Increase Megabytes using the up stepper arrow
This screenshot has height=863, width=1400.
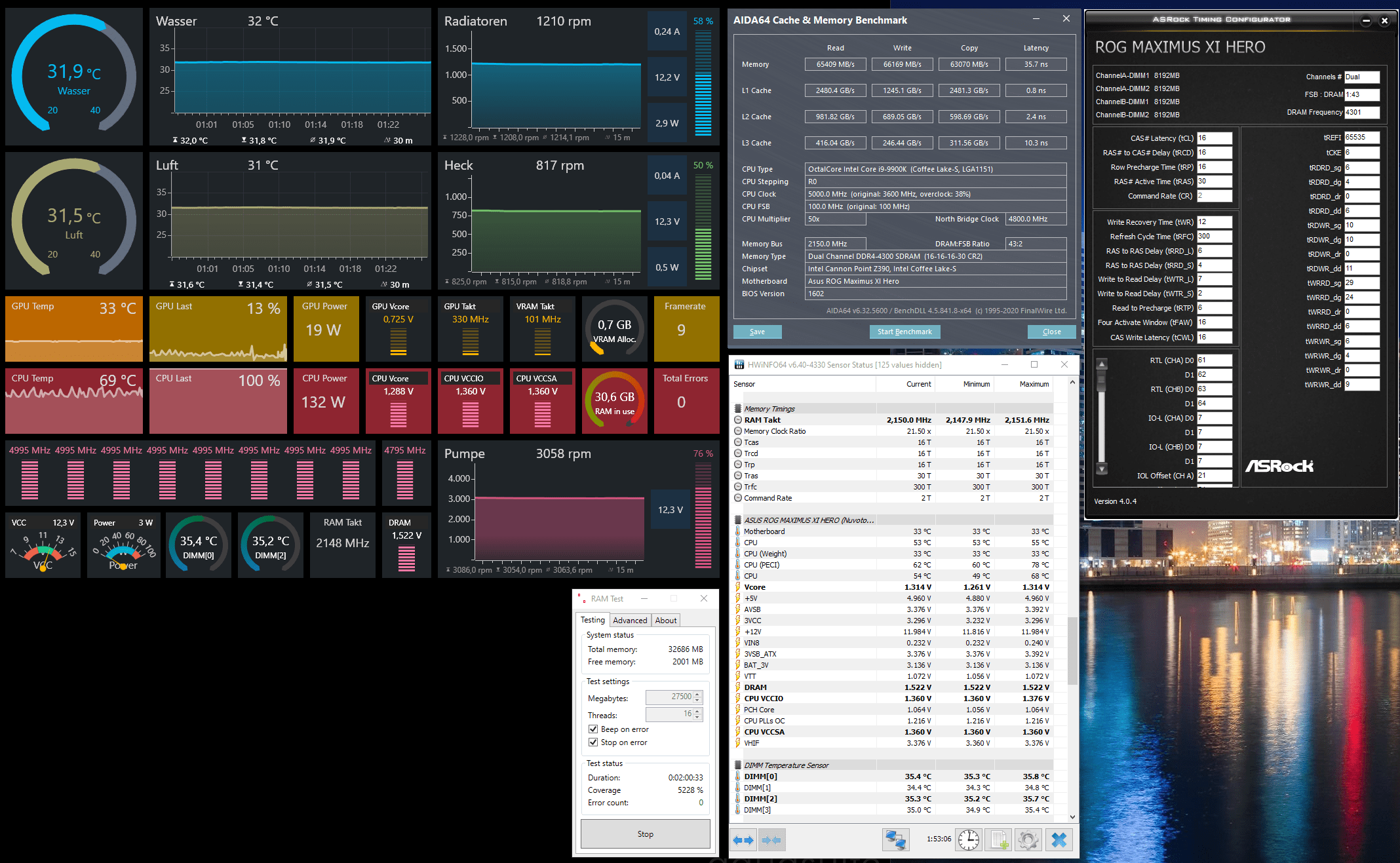[697, 694]
